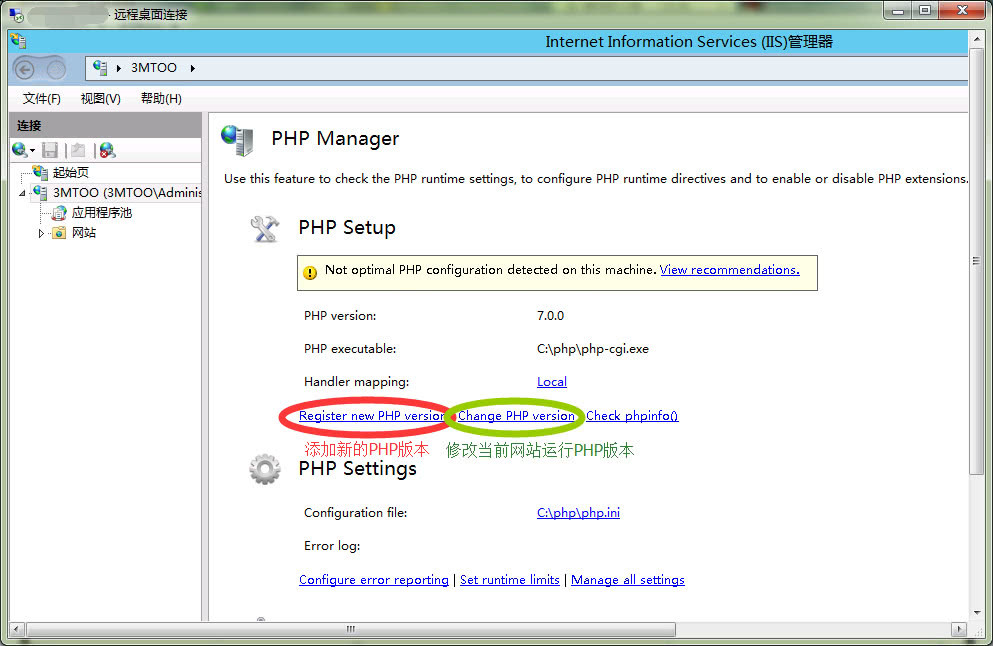
Task: Click the horizontal scrollbar at the bottom
Action: pyautogui.click(x=350, y=629)
